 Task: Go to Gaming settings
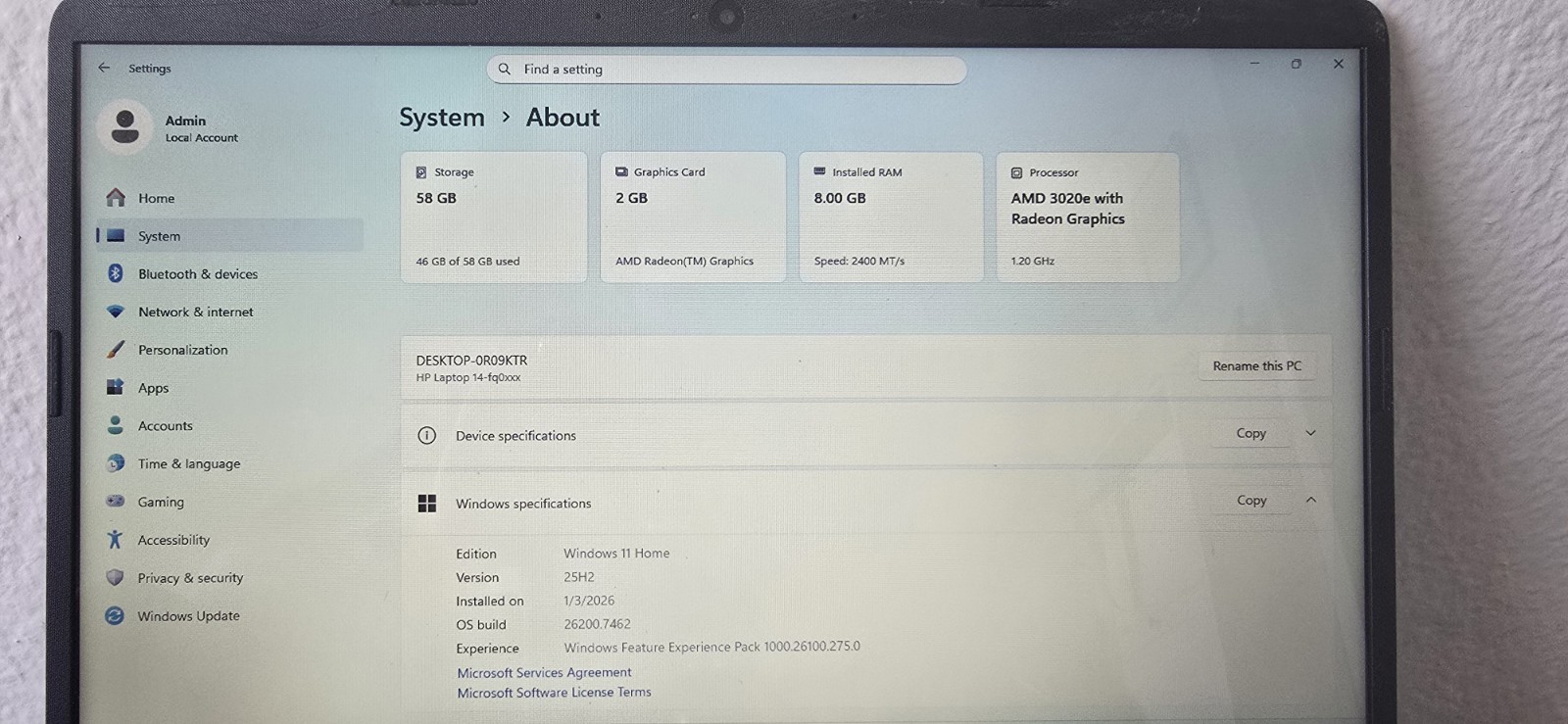click(230, 502)
